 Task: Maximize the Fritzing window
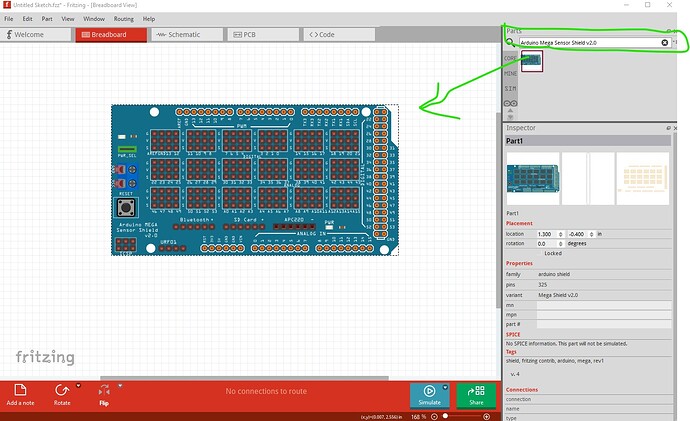tap(647, 5)
